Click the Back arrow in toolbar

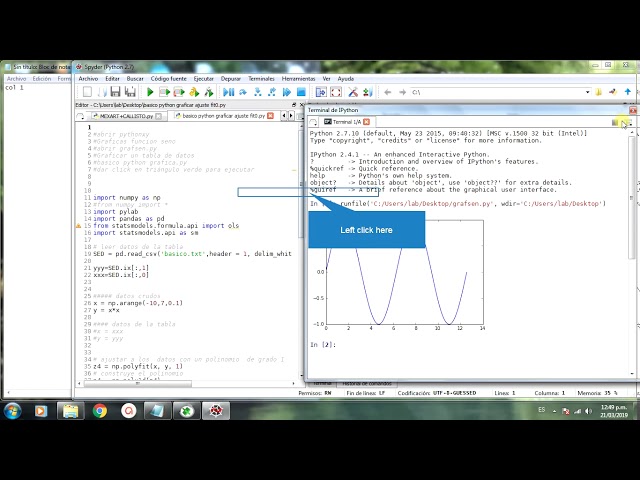point(388,92)
